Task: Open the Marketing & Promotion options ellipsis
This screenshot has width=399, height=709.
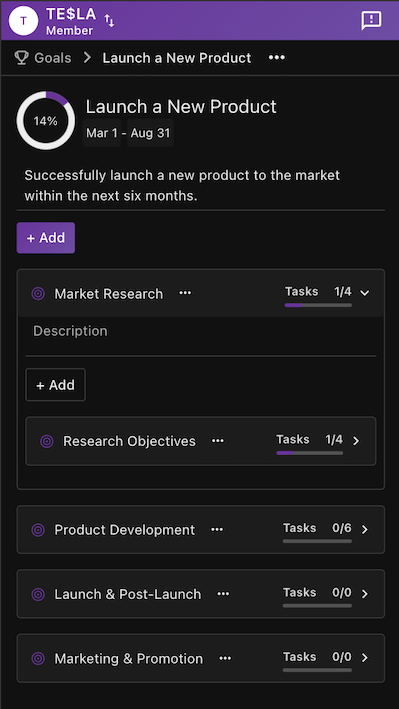Action: (225, 658)
